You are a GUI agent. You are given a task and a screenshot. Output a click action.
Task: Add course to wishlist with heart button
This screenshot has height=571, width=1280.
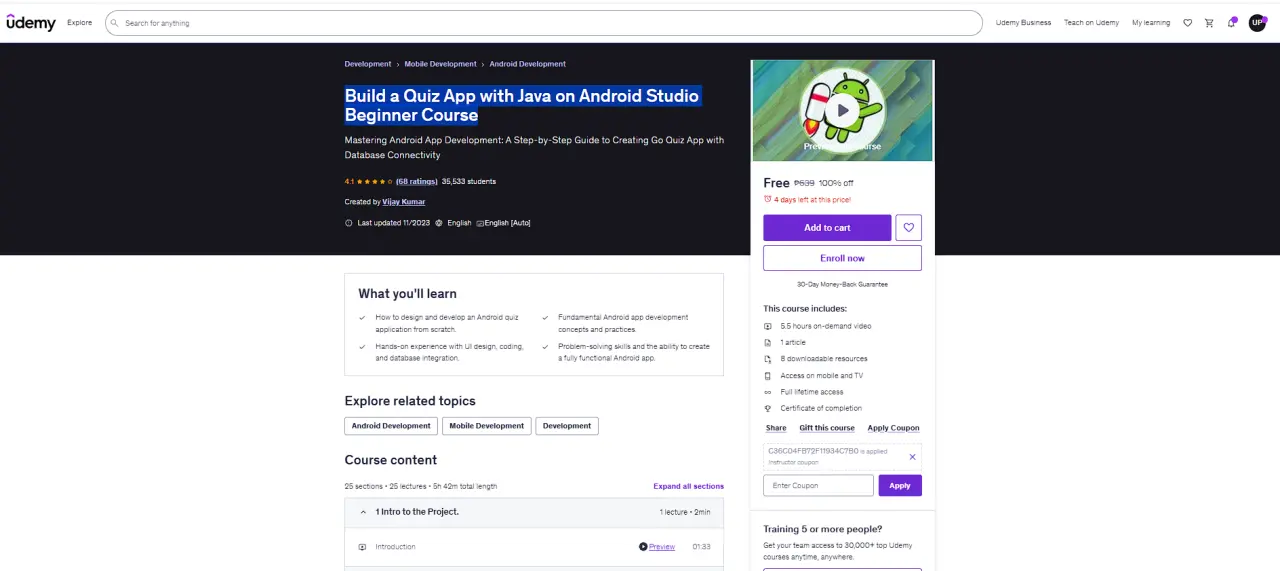[x=908, y=227]
